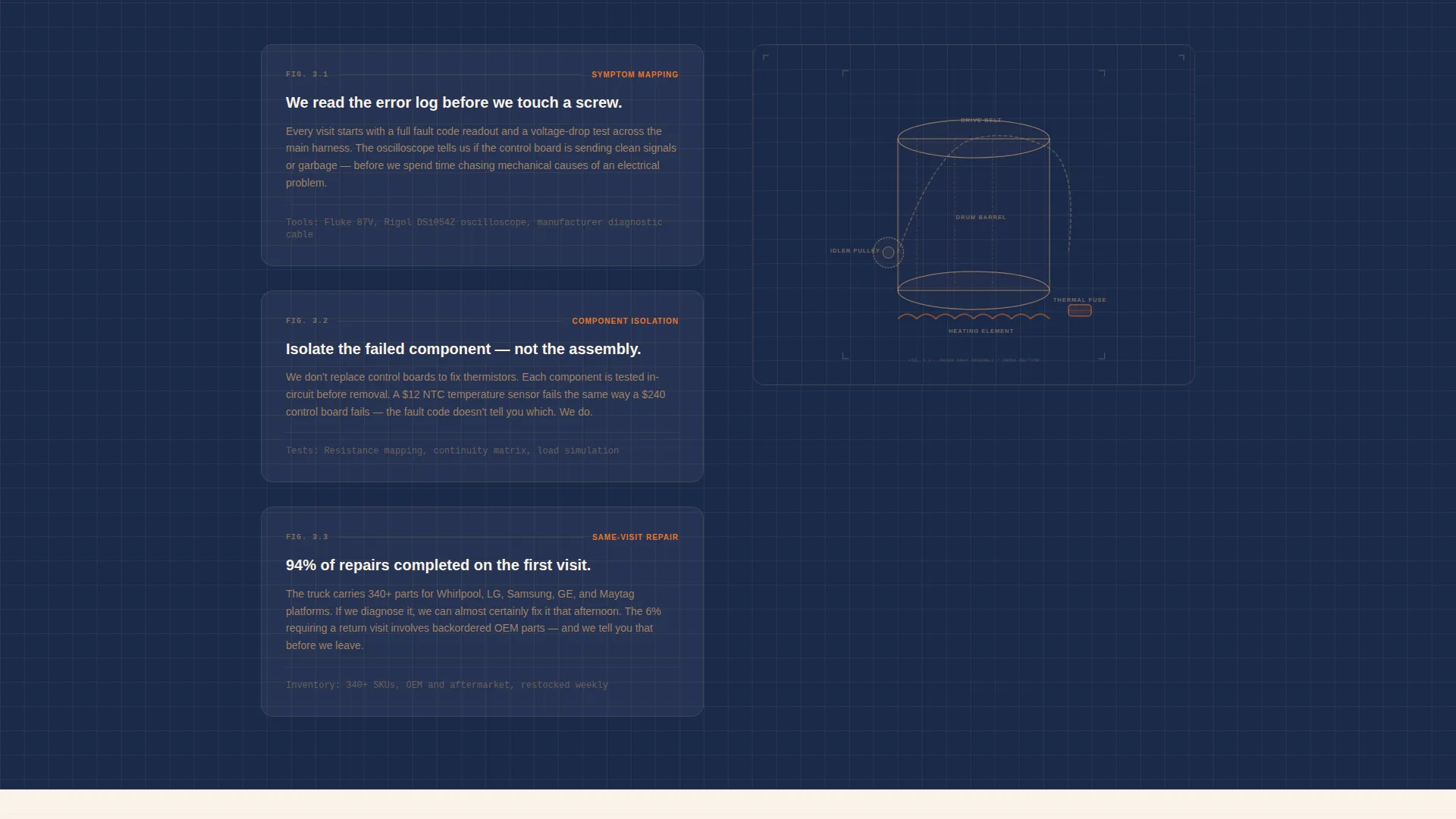Screen dimensions: 1456x819
Task: Click the 'DRUM BARREL' label in diagram
Action: pos(981,217)
